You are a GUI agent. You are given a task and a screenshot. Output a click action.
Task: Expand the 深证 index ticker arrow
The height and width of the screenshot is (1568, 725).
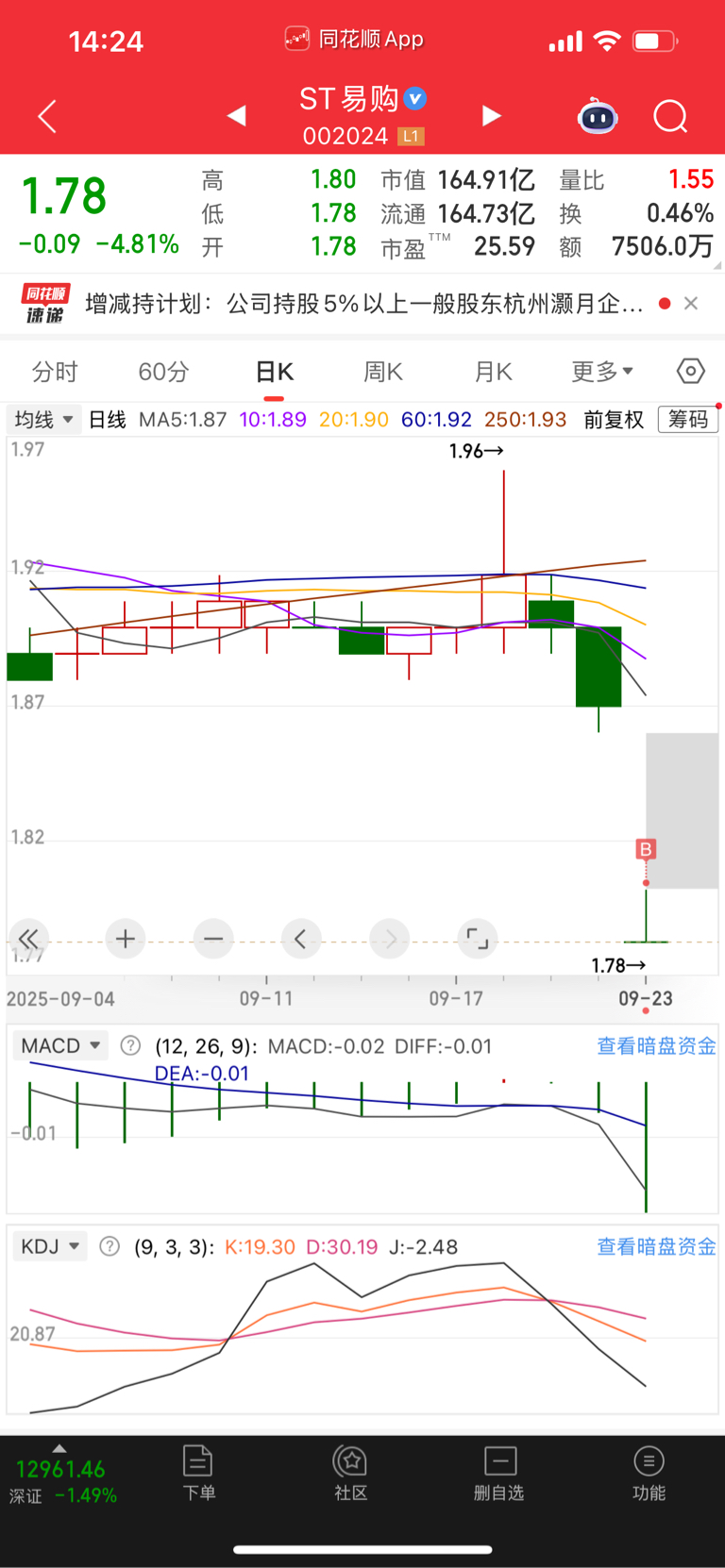point(59,1448)
